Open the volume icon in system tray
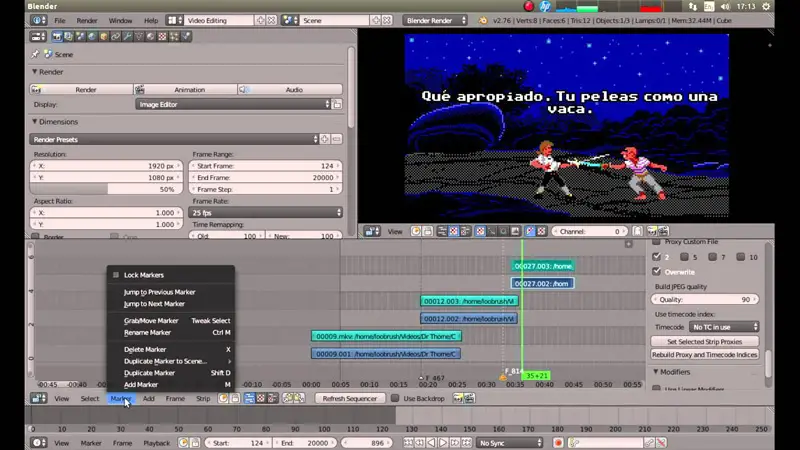 726,7
